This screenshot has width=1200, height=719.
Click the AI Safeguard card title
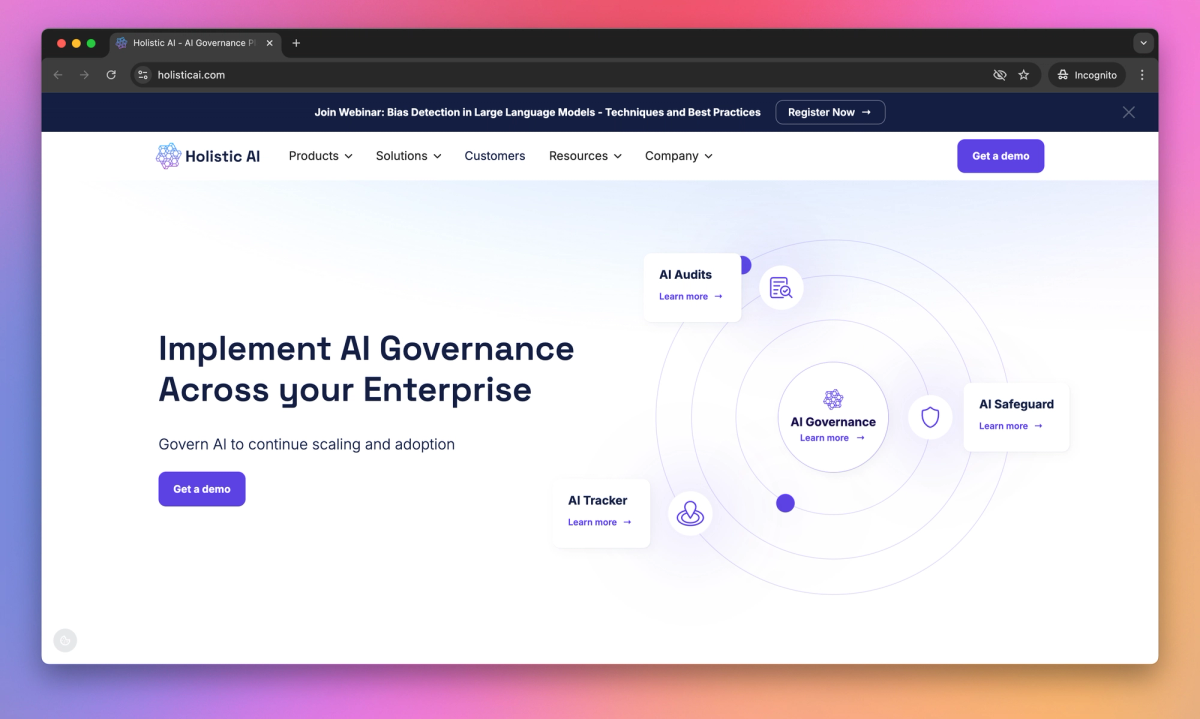tap(1016, 404)
